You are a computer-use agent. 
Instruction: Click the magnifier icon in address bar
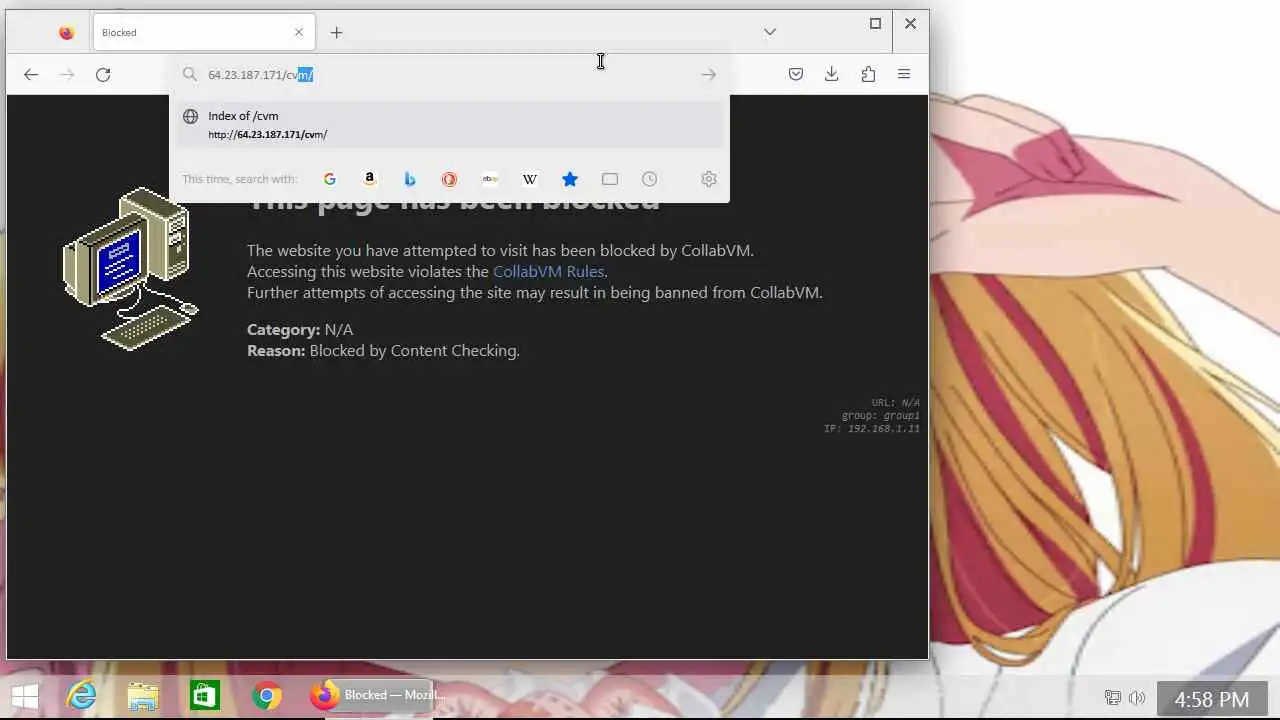pyautogui.click(x=190, y=75)
